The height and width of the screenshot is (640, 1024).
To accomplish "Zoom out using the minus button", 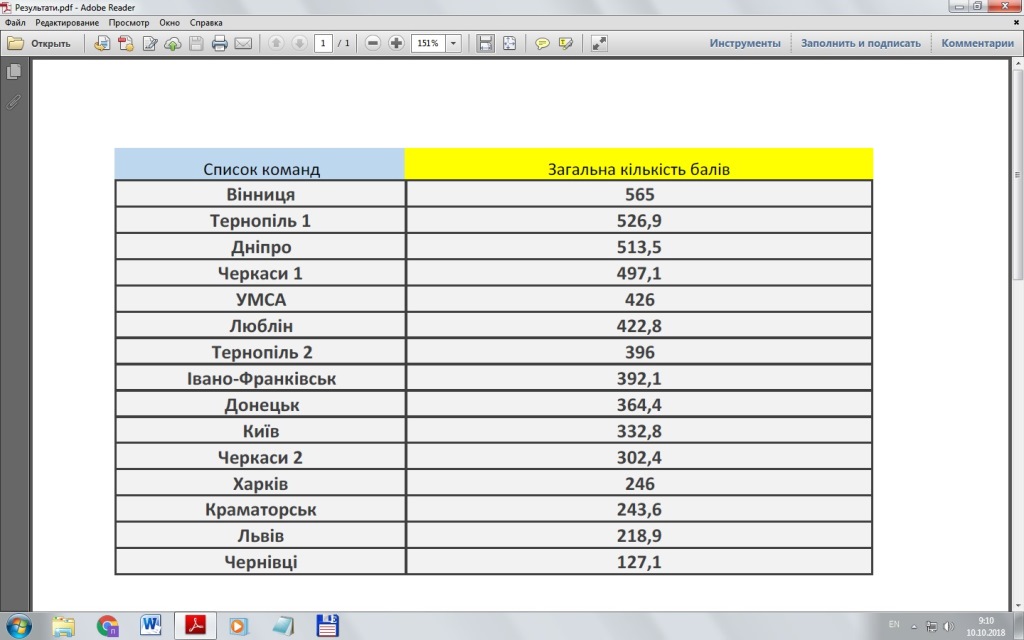I will (x=373, y=43).
